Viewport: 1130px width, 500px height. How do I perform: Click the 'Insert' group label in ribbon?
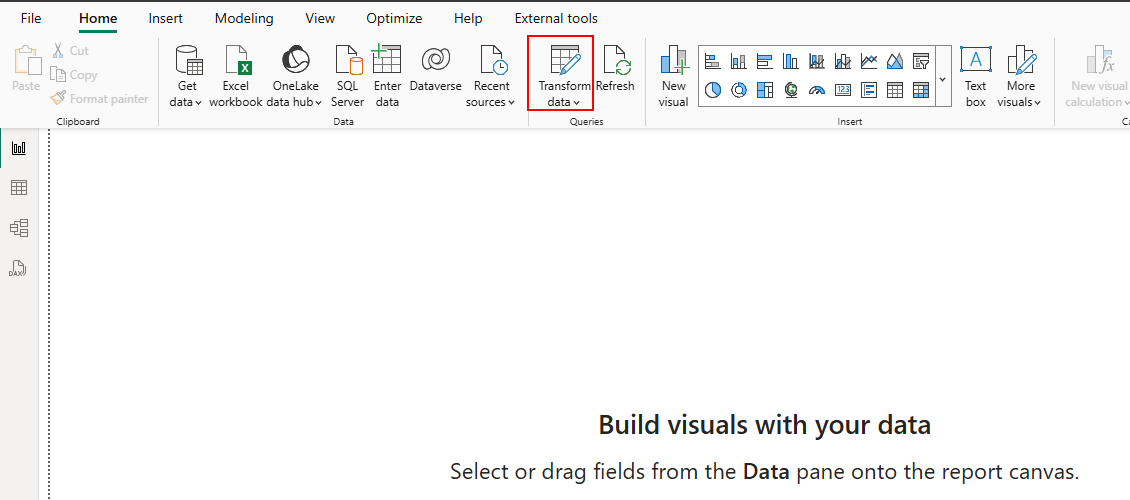(x=850, y=122)
